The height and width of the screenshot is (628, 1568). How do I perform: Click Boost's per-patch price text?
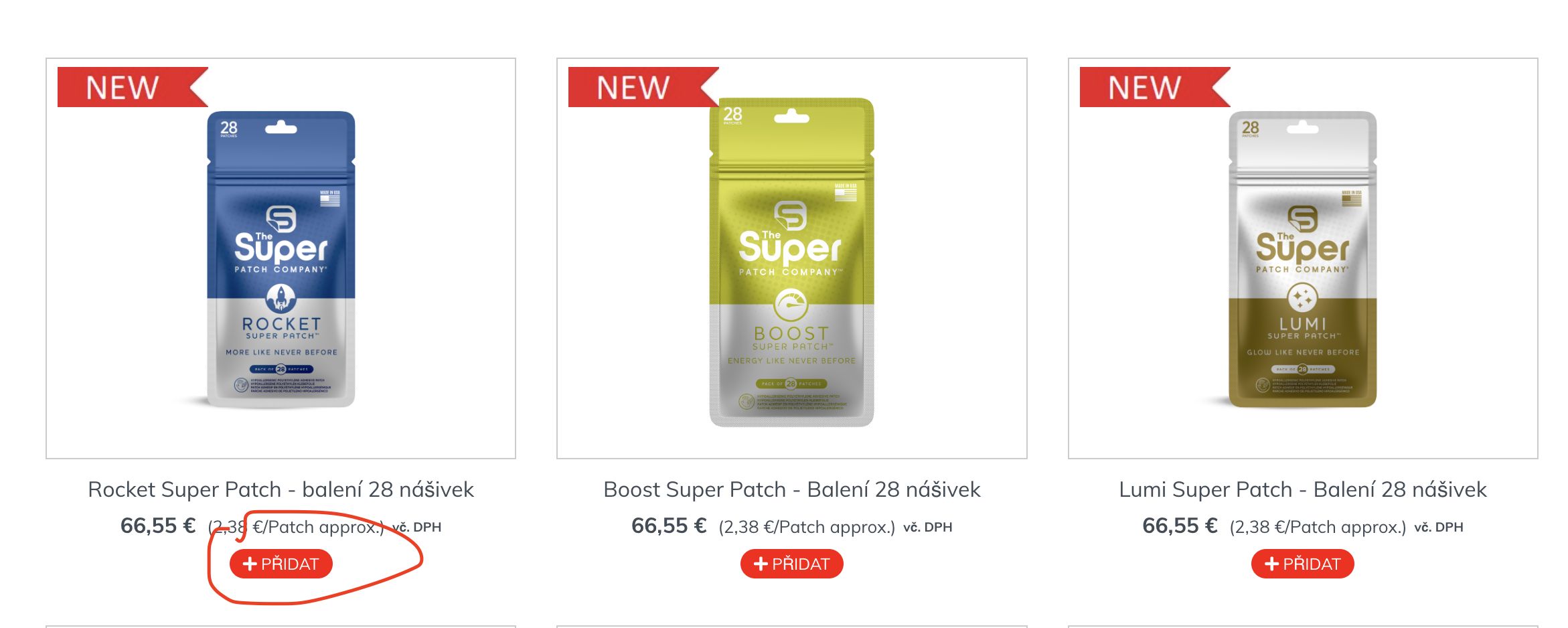[807, 528]
